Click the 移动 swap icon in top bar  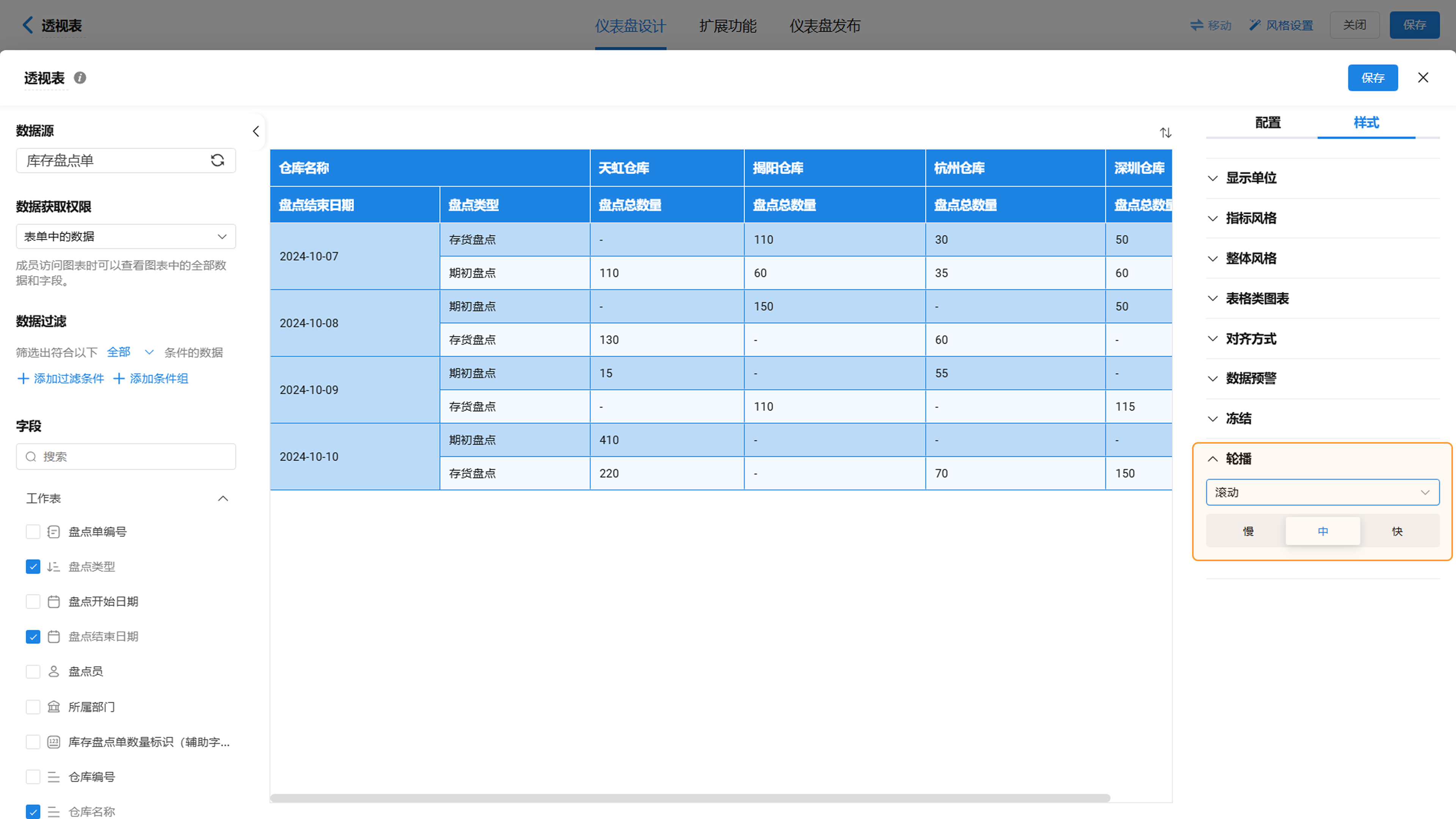click(1197, 25)
